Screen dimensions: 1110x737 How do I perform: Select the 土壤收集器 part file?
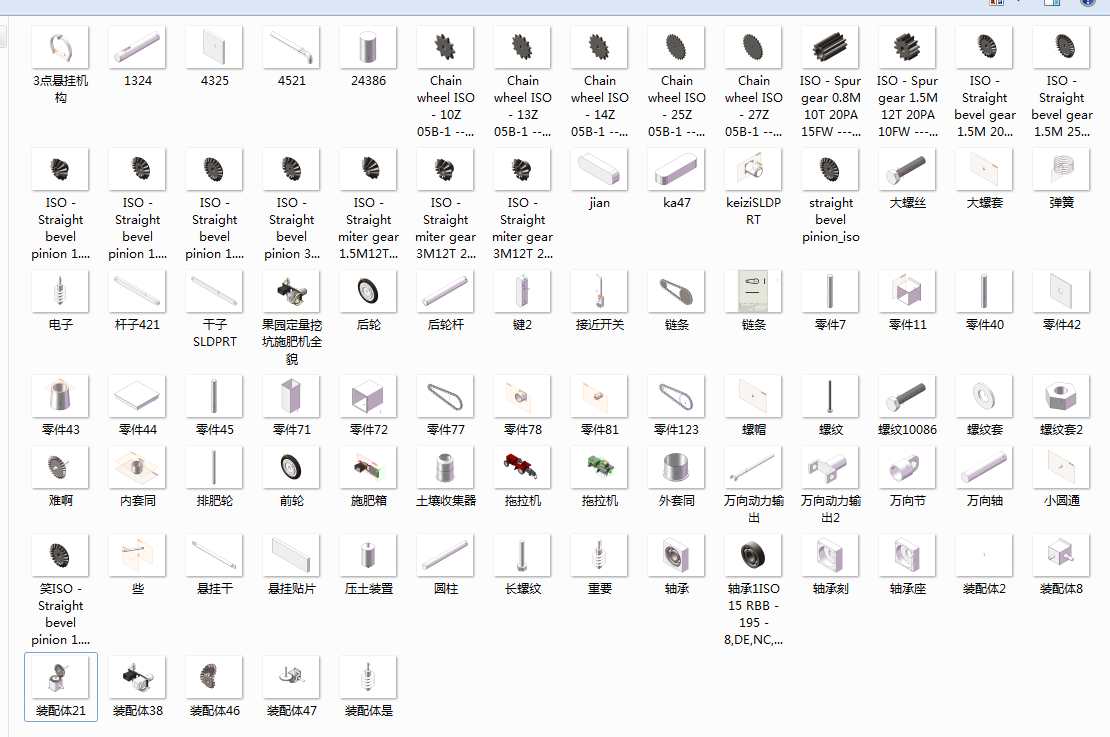pos(445,468)
